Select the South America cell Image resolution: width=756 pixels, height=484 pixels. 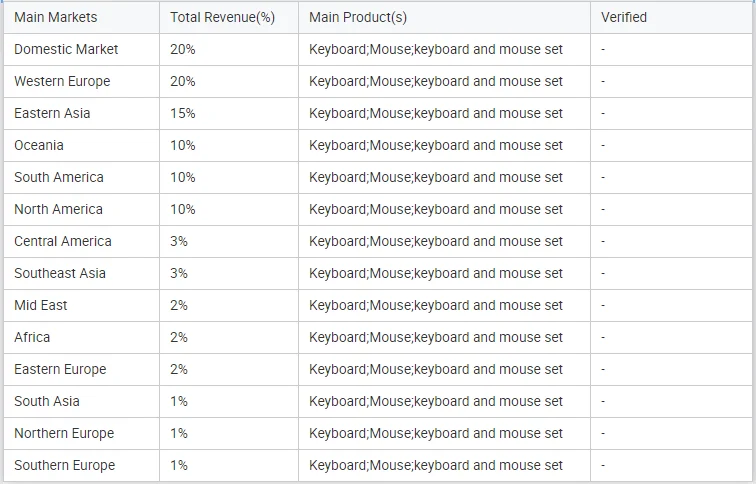click(59, 177)
